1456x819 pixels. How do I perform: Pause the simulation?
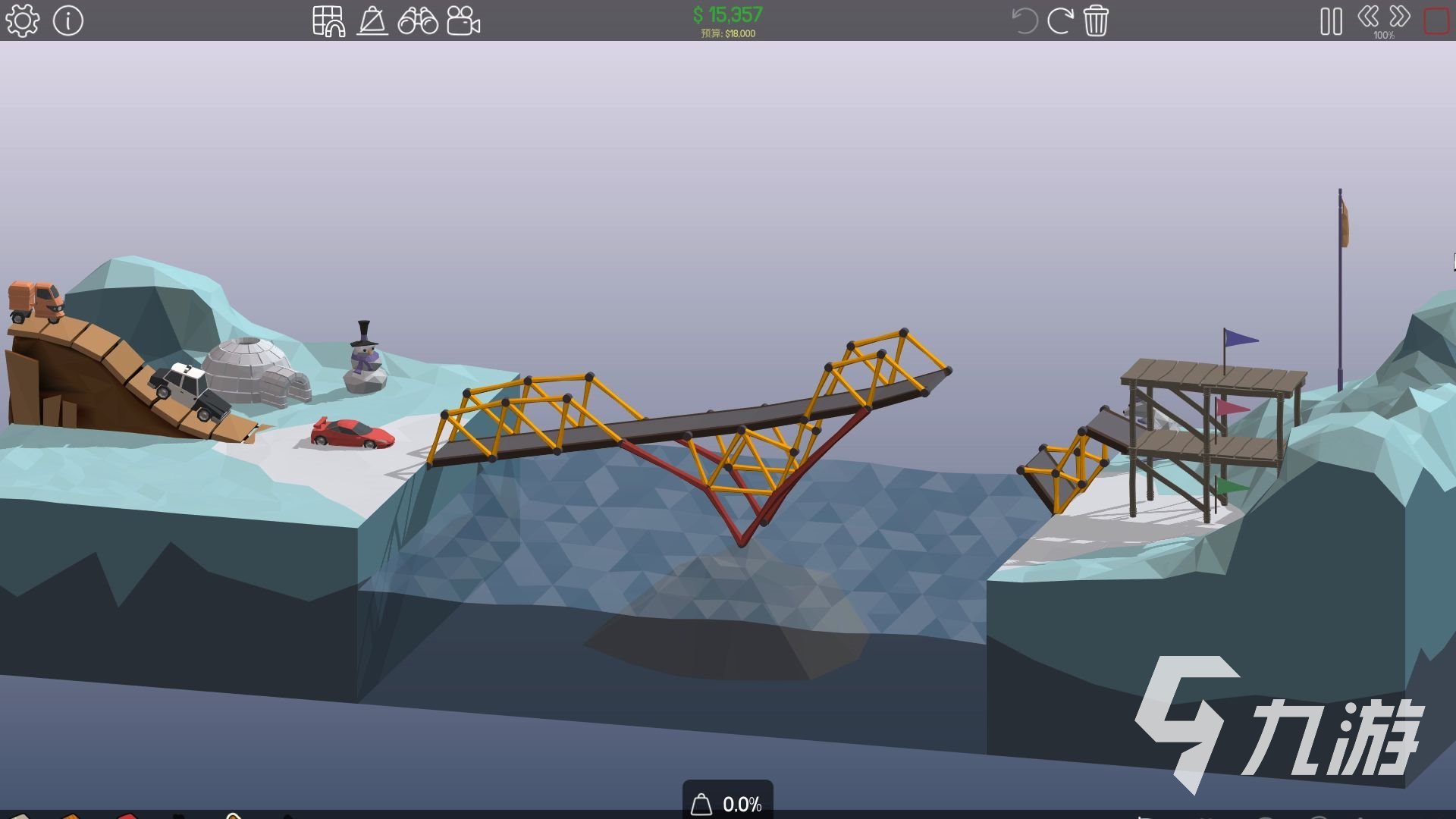[x=1331, y=21]
